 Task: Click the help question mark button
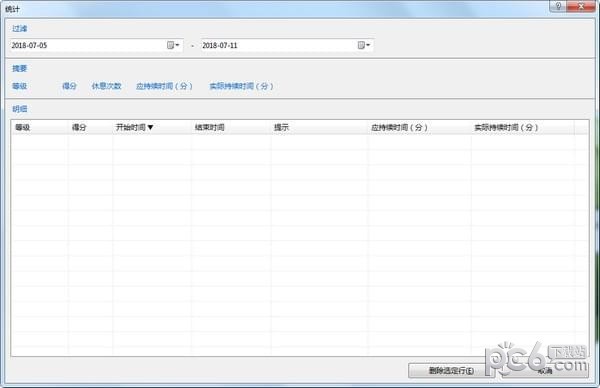[x=558, y=6]
